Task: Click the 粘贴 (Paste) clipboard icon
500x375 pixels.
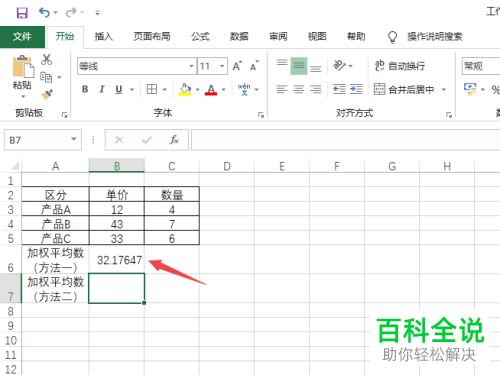Action: click(23, 66)
